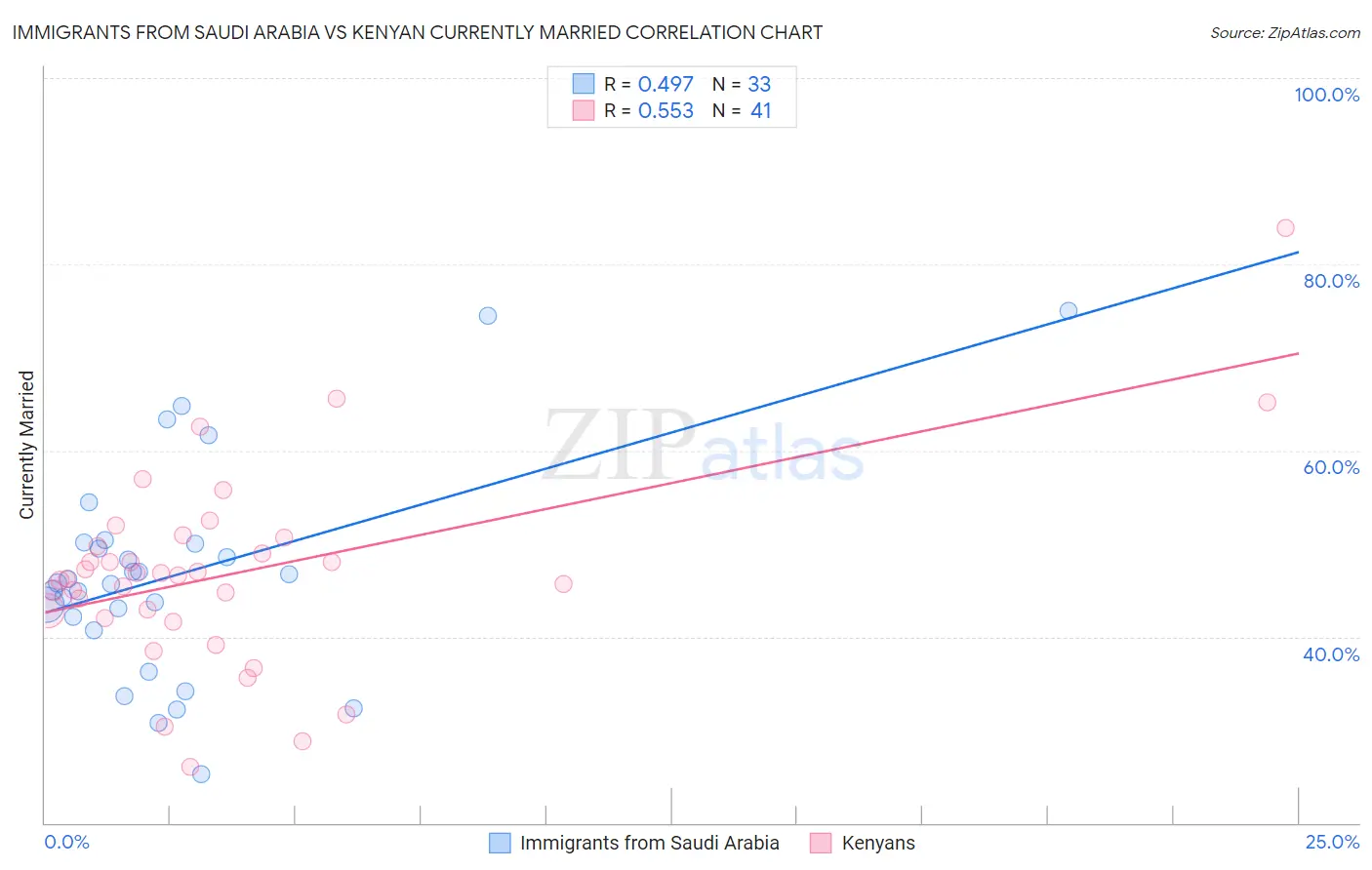Click the blue swatch in the top legend
Screen dimensions: 1372x870
tap(584, 84)
